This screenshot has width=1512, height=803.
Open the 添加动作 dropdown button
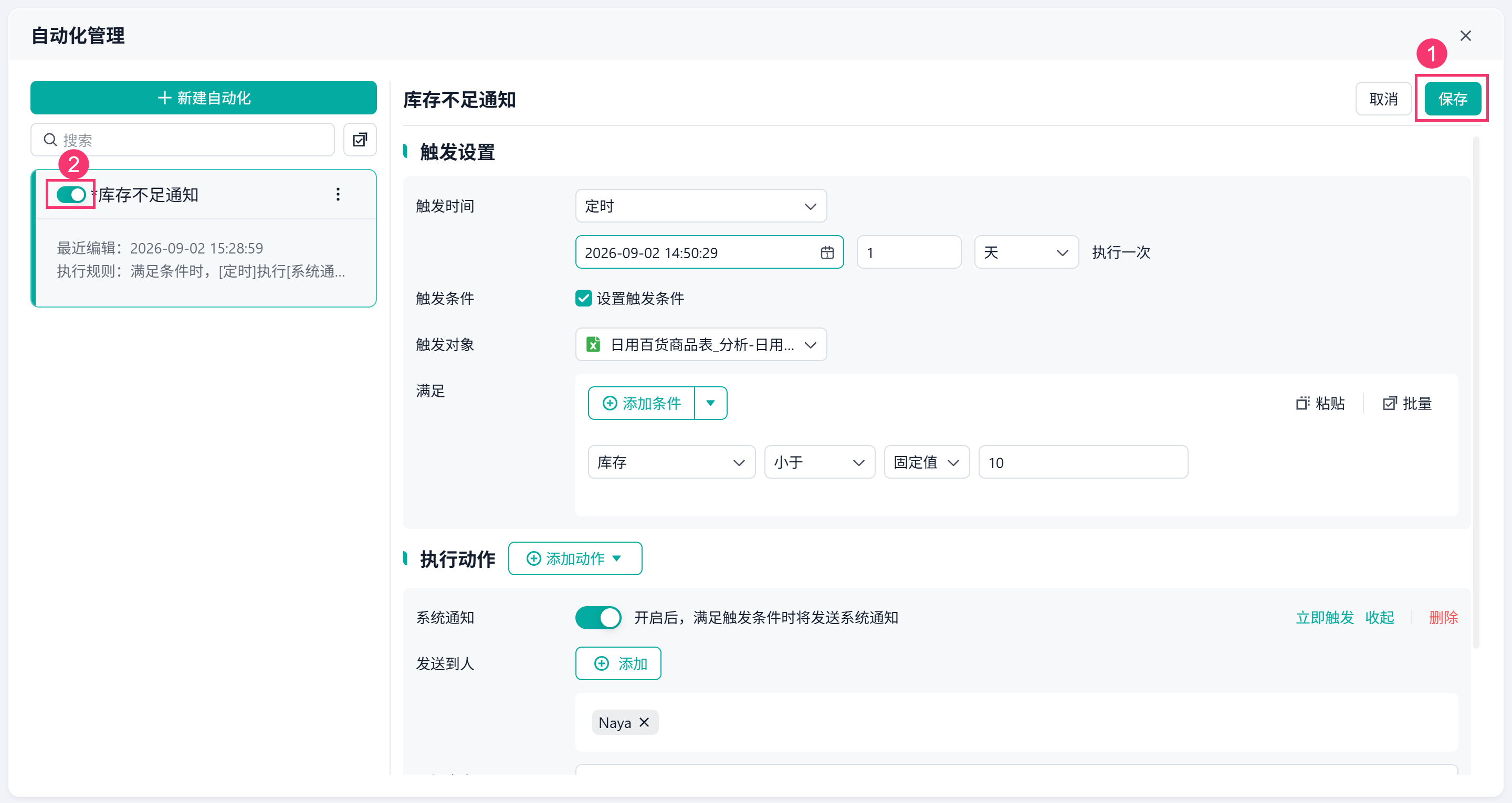click(x=575, y=559)
